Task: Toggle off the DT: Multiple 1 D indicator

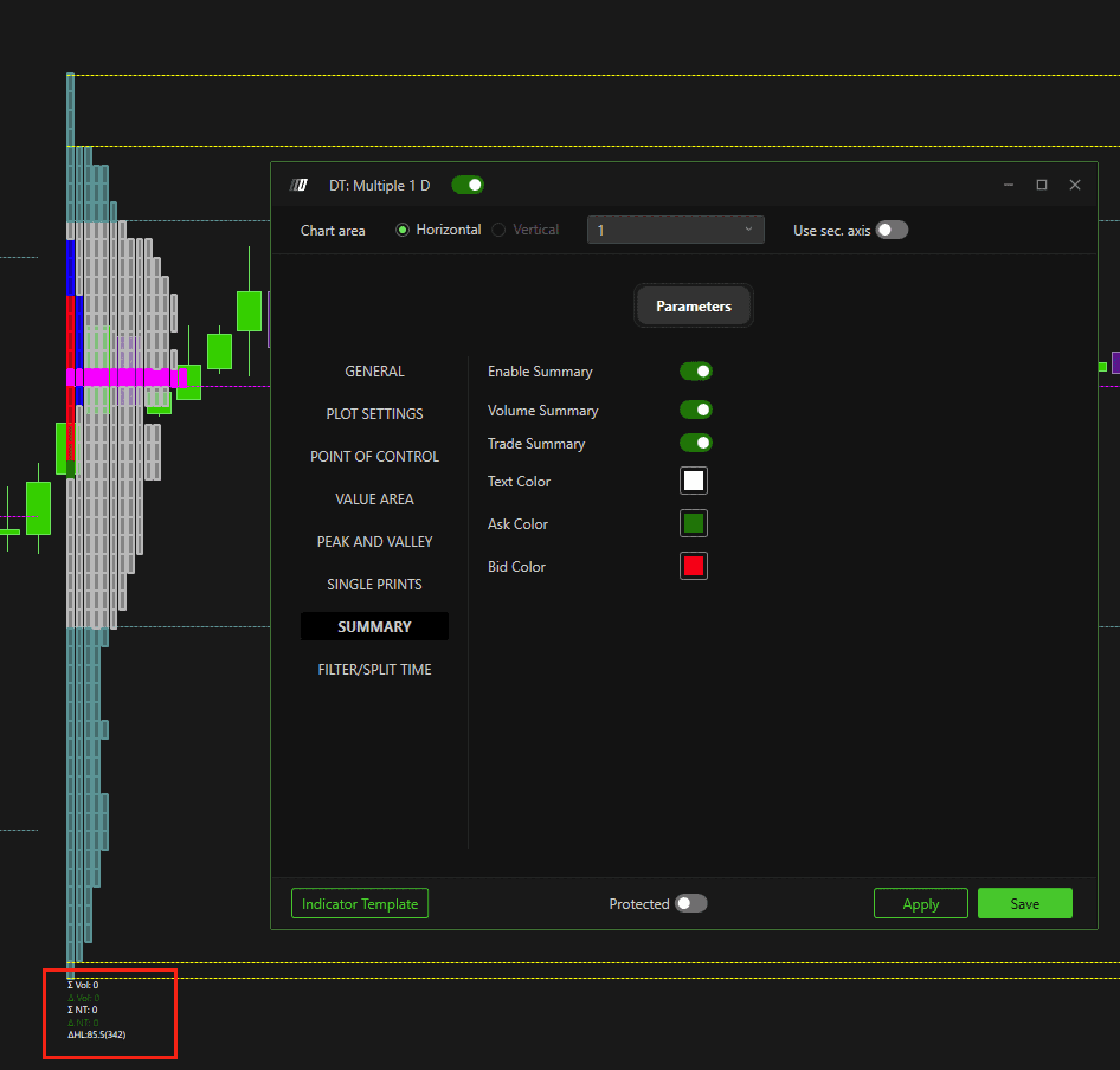Action: tap(467, 185)
